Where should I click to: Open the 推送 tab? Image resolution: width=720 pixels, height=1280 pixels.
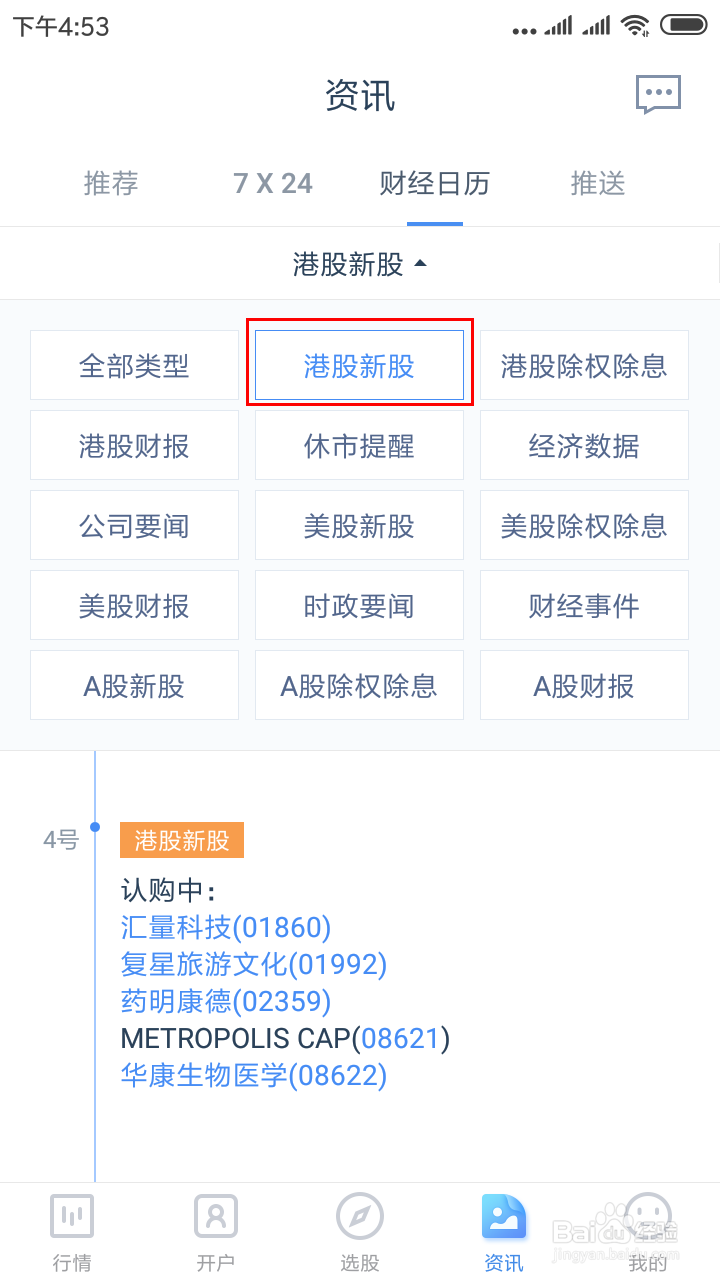(x=598, y=184)
